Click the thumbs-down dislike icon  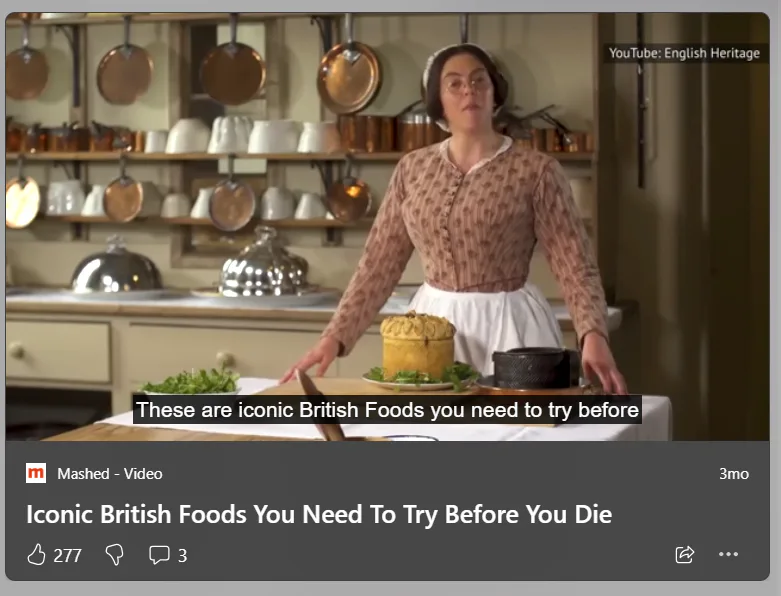[x=115, y=555]
